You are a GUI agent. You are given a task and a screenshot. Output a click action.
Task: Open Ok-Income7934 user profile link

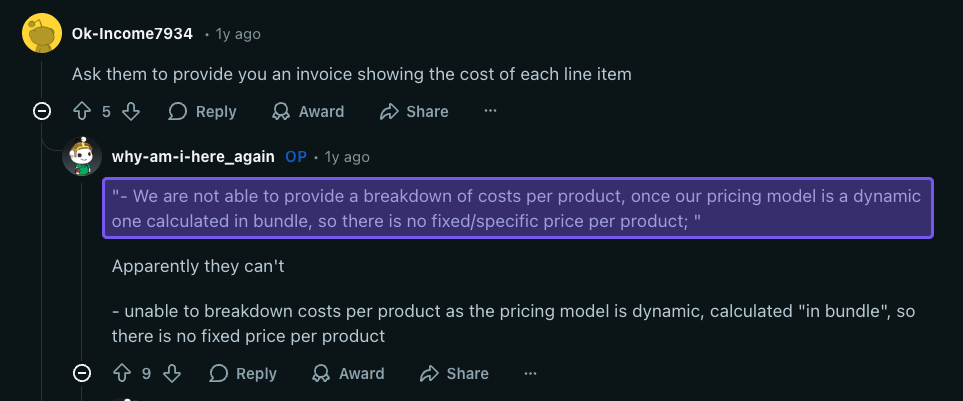pos(132,34)
